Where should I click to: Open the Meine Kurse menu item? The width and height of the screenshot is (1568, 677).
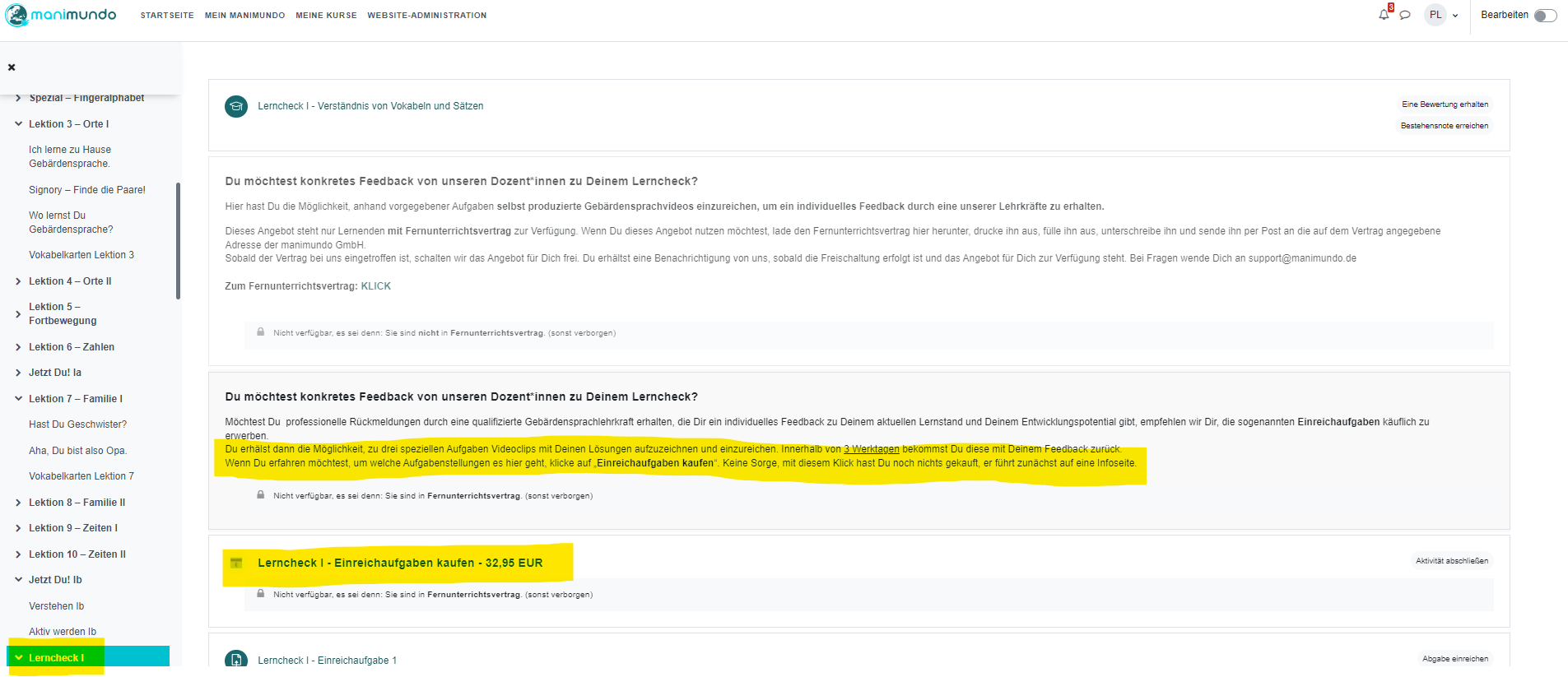click(x=326, y=16)
